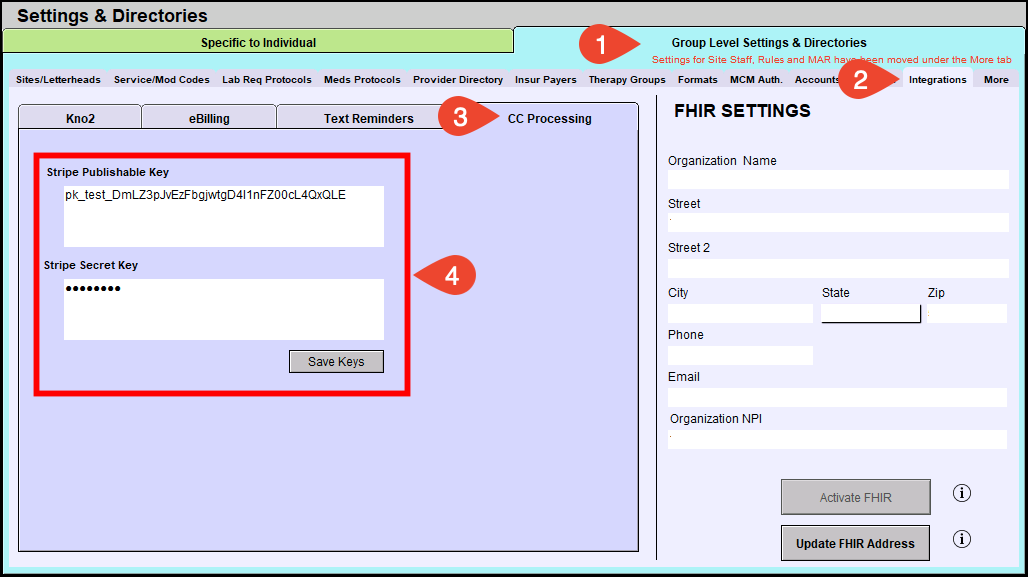Click the Activate FHIR button
The image size is (1028, 577).
pyautogui.click(x=855, y=497)
